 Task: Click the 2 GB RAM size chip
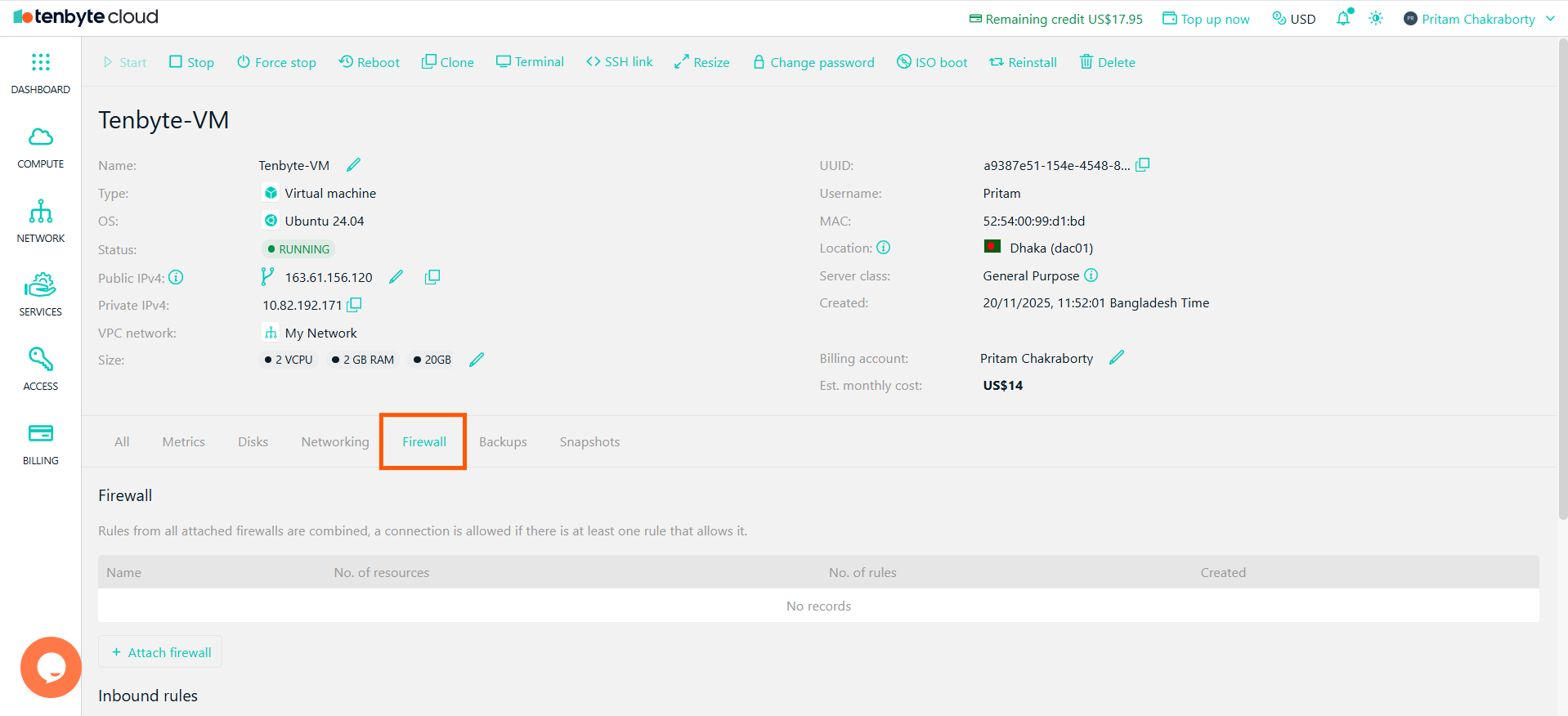click(x=363, y=360)
